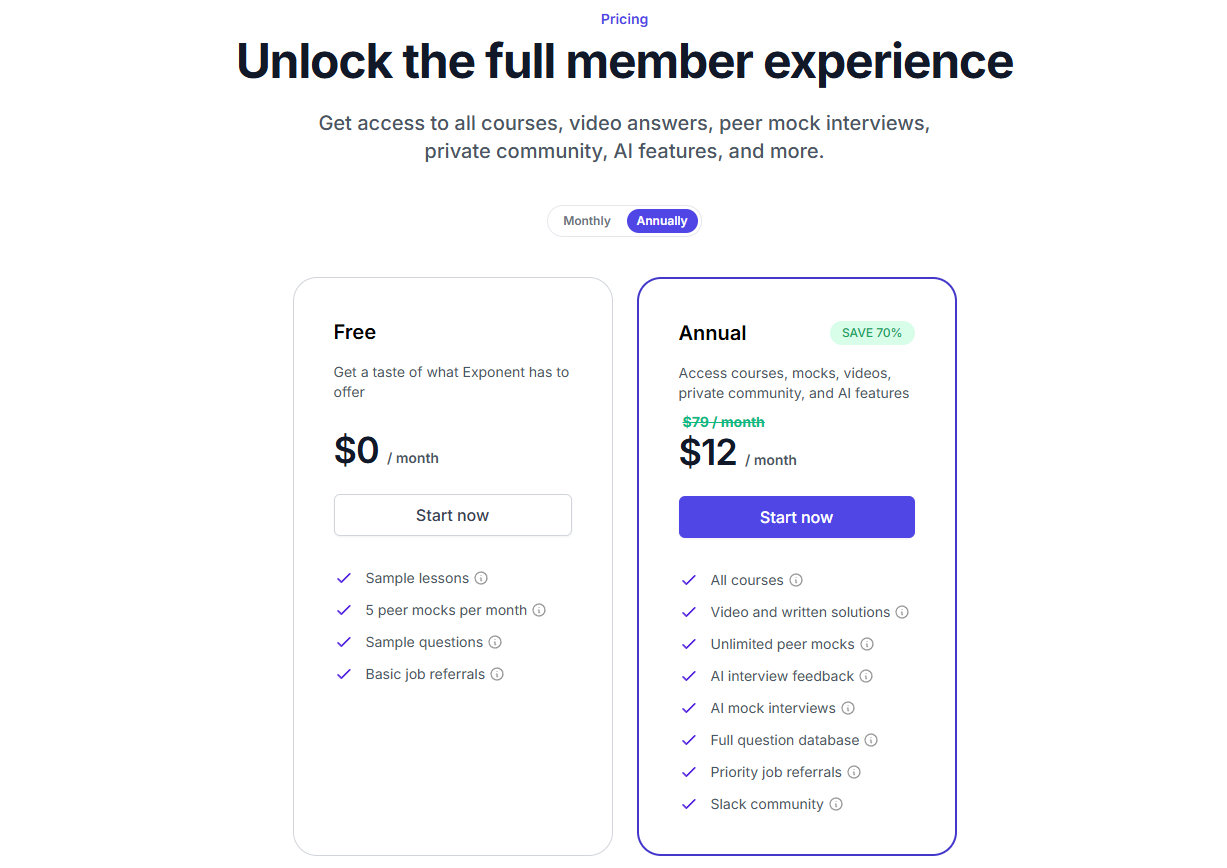Open info icon next to Sample lessons
1227x868 pixels.
(x=481, y=578)
